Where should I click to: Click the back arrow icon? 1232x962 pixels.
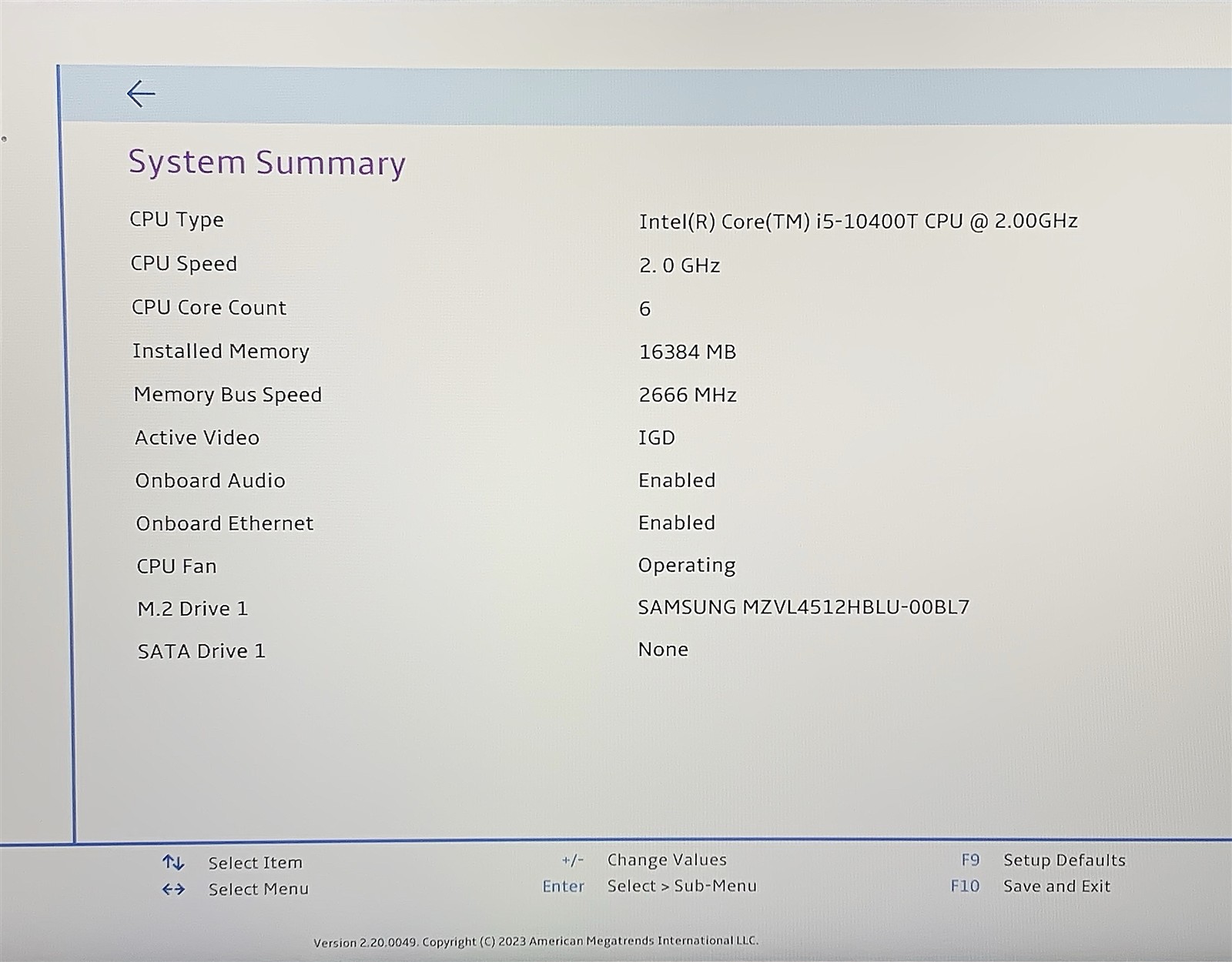point(141,94)
